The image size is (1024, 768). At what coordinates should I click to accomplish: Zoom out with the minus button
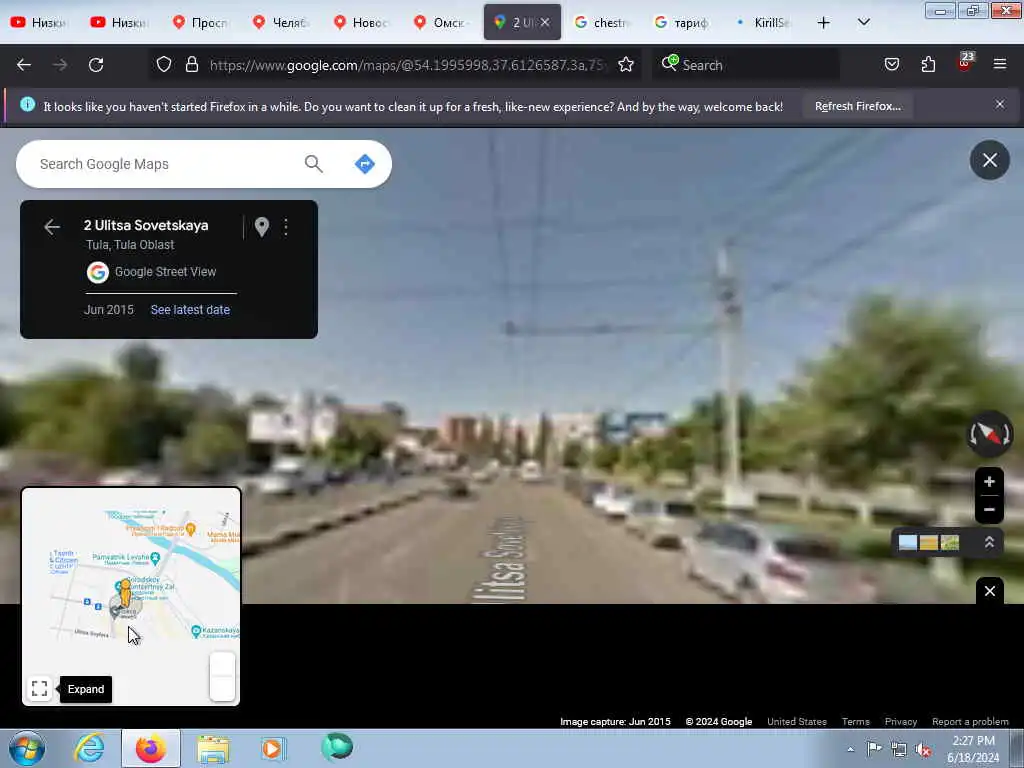989,509
